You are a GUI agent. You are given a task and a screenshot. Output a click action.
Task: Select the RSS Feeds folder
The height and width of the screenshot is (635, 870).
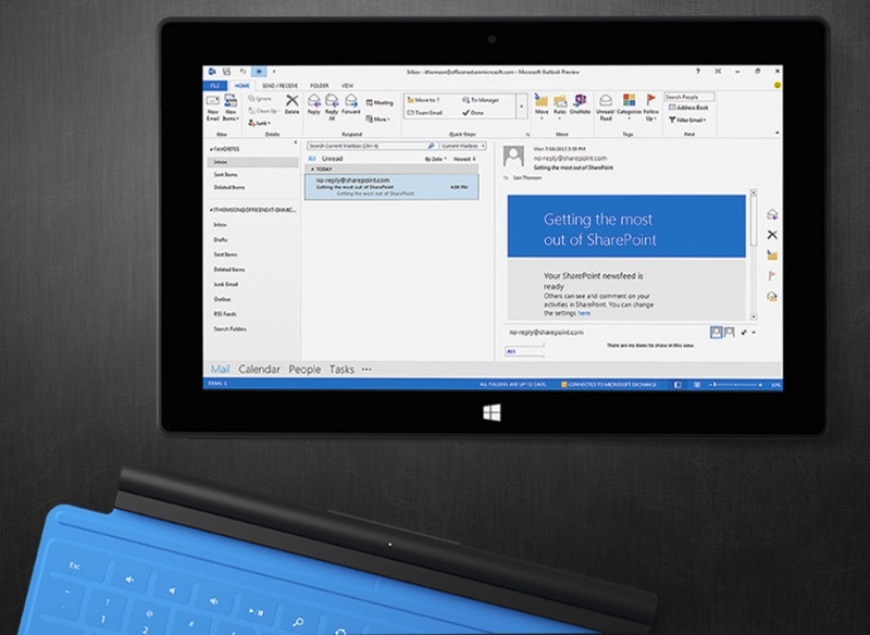pyautogui.click(x=225, y=314)
